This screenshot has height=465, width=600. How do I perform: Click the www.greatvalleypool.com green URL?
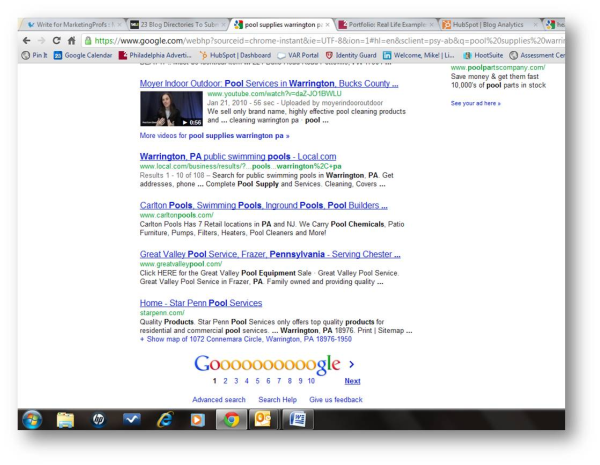coord(181,264)
